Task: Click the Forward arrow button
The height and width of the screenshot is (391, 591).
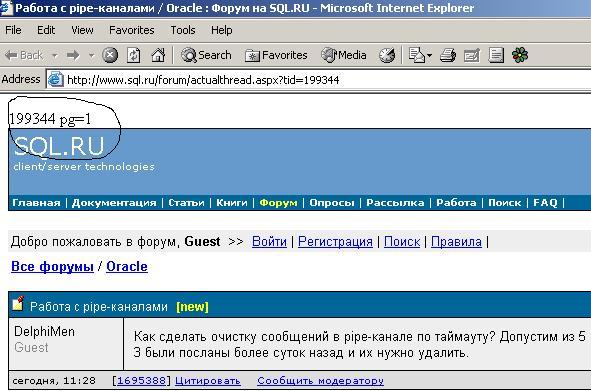Action: click(x=73, y=55)
